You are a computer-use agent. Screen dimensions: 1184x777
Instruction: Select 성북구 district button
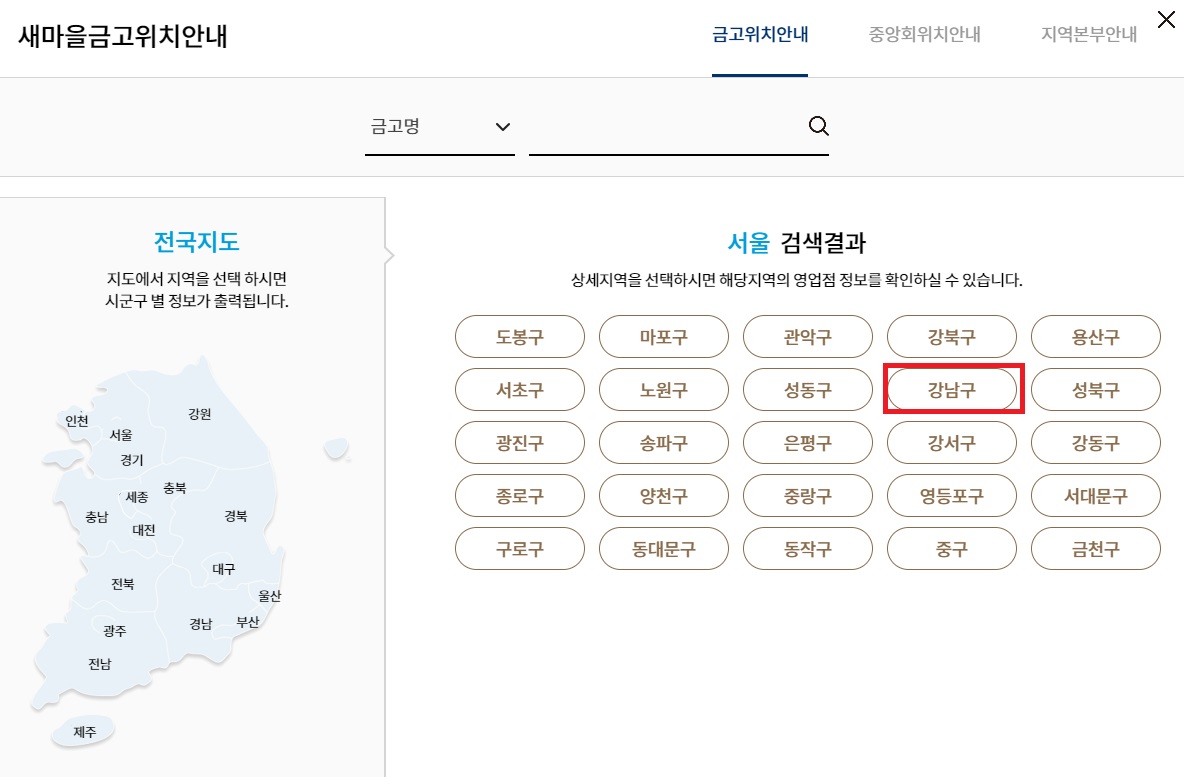pos(1096,390)
